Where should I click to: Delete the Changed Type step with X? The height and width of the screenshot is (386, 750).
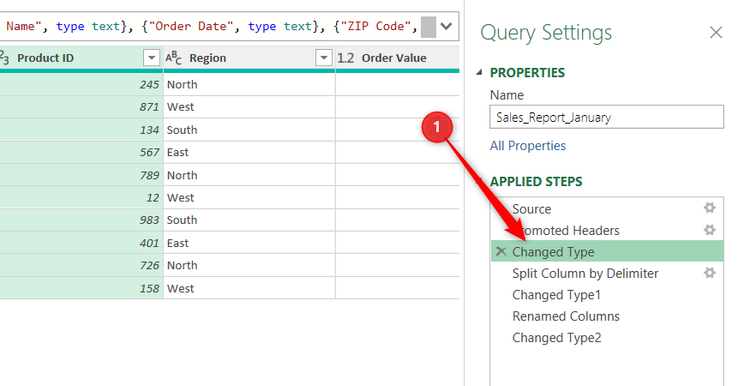pos(501,251)
